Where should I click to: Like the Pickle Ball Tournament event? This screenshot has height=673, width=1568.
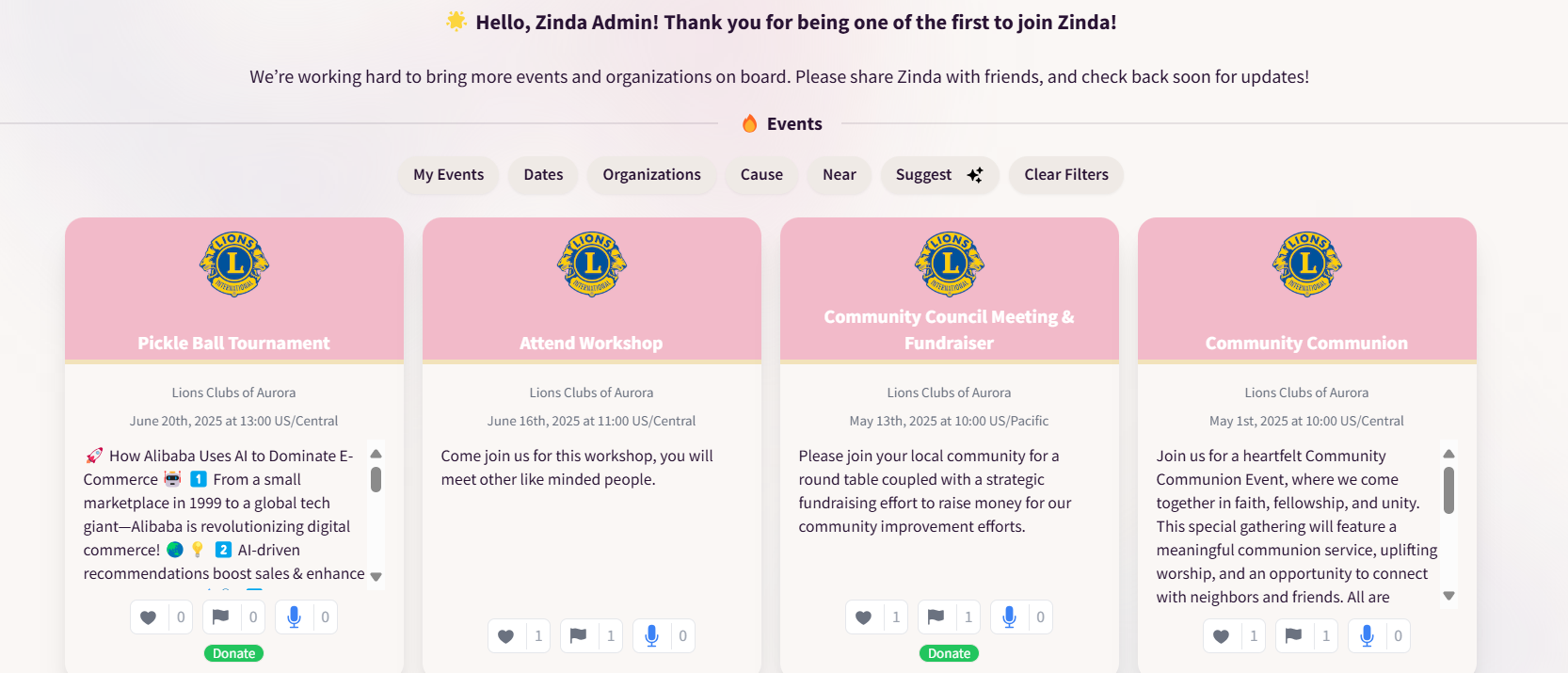[x=149, y=617]
